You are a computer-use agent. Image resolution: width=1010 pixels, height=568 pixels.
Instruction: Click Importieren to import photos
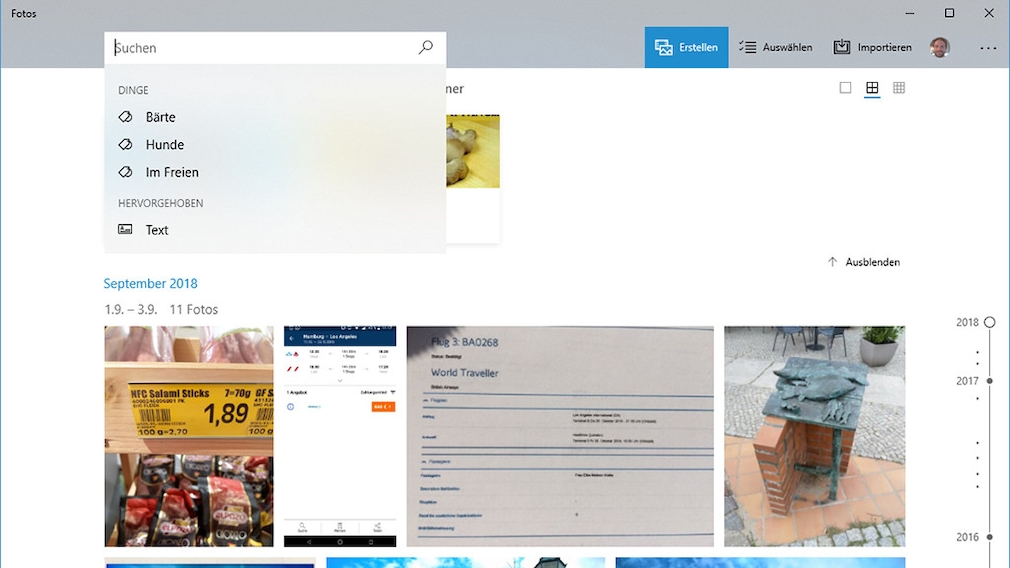pos(872,47)
